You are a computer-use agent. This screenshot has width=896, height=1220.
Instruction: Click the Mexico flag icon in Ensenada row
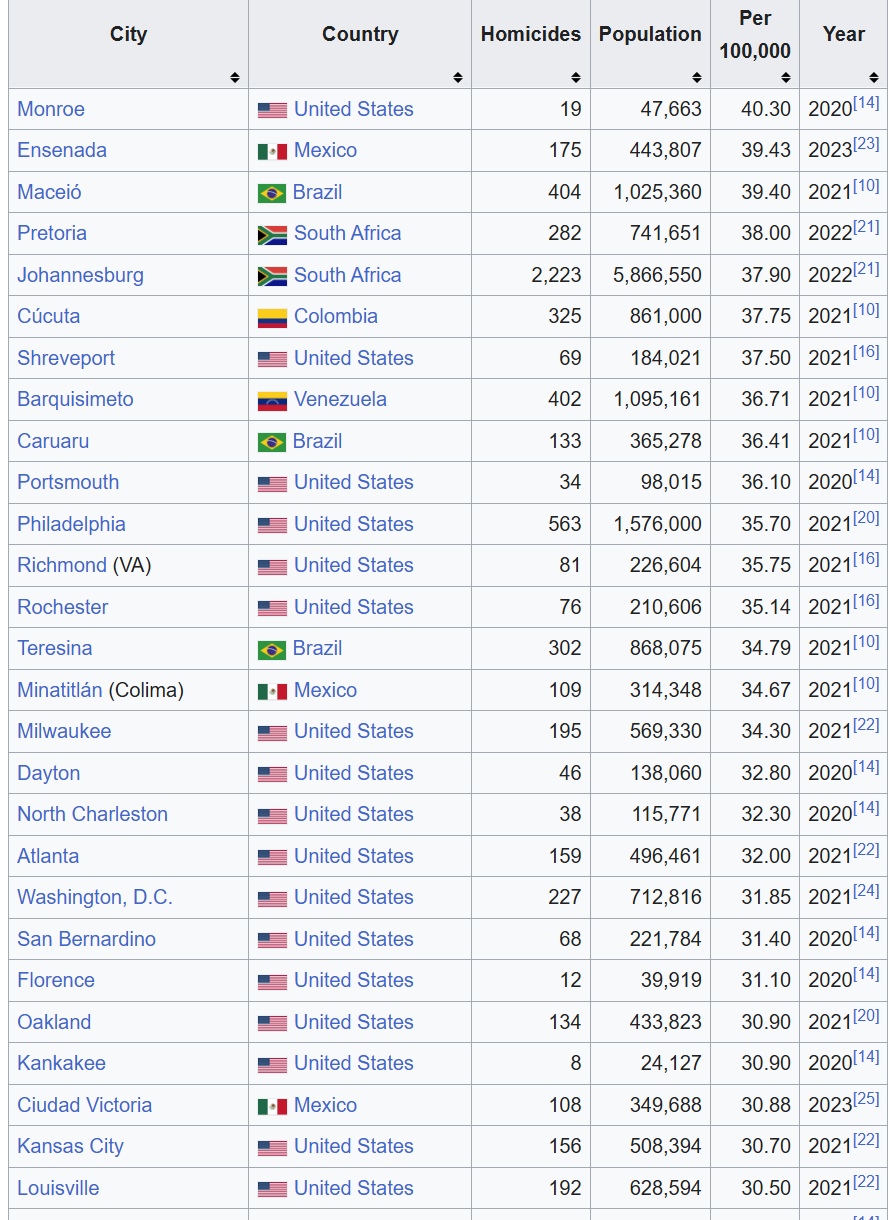point(272,152)
